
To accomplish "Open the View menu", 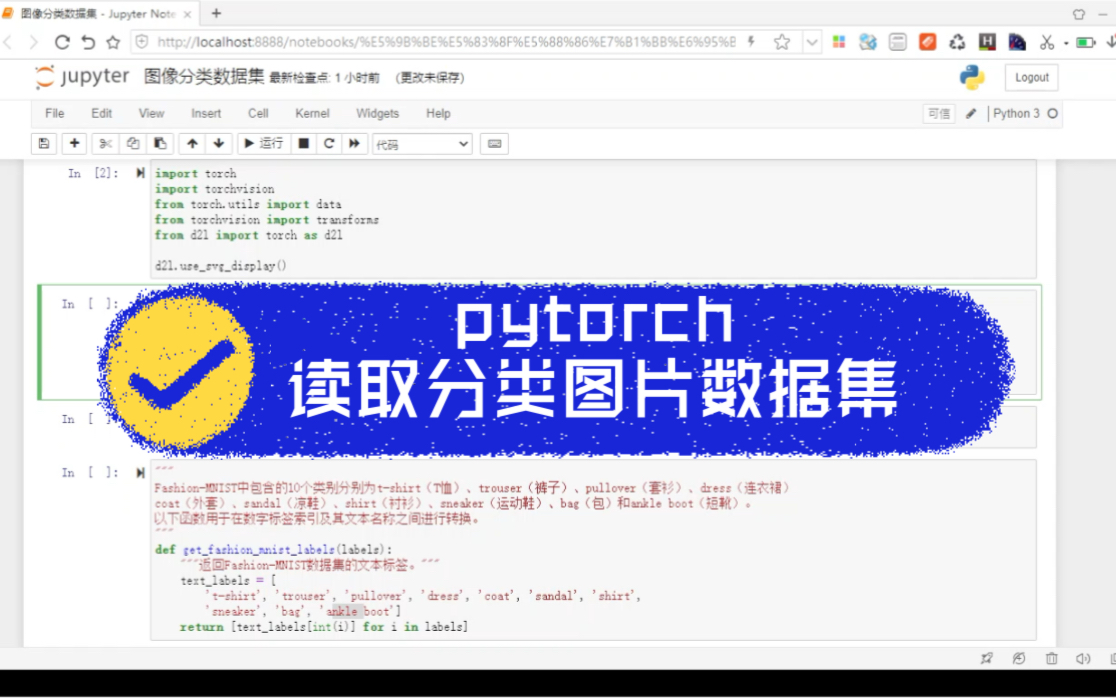I will [x=152, y=113].
